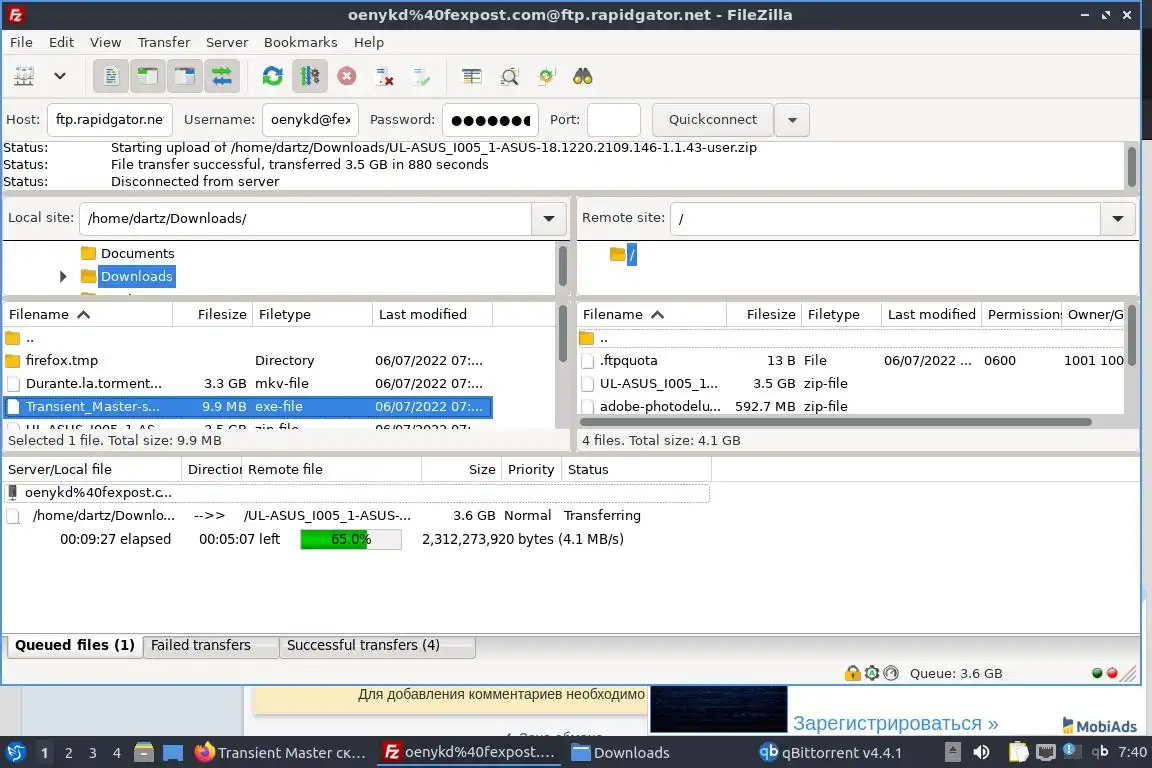Click the 65.0% transfer progress bar
Viewport: 1152px width, 768px height.
(x=350, y=539)
